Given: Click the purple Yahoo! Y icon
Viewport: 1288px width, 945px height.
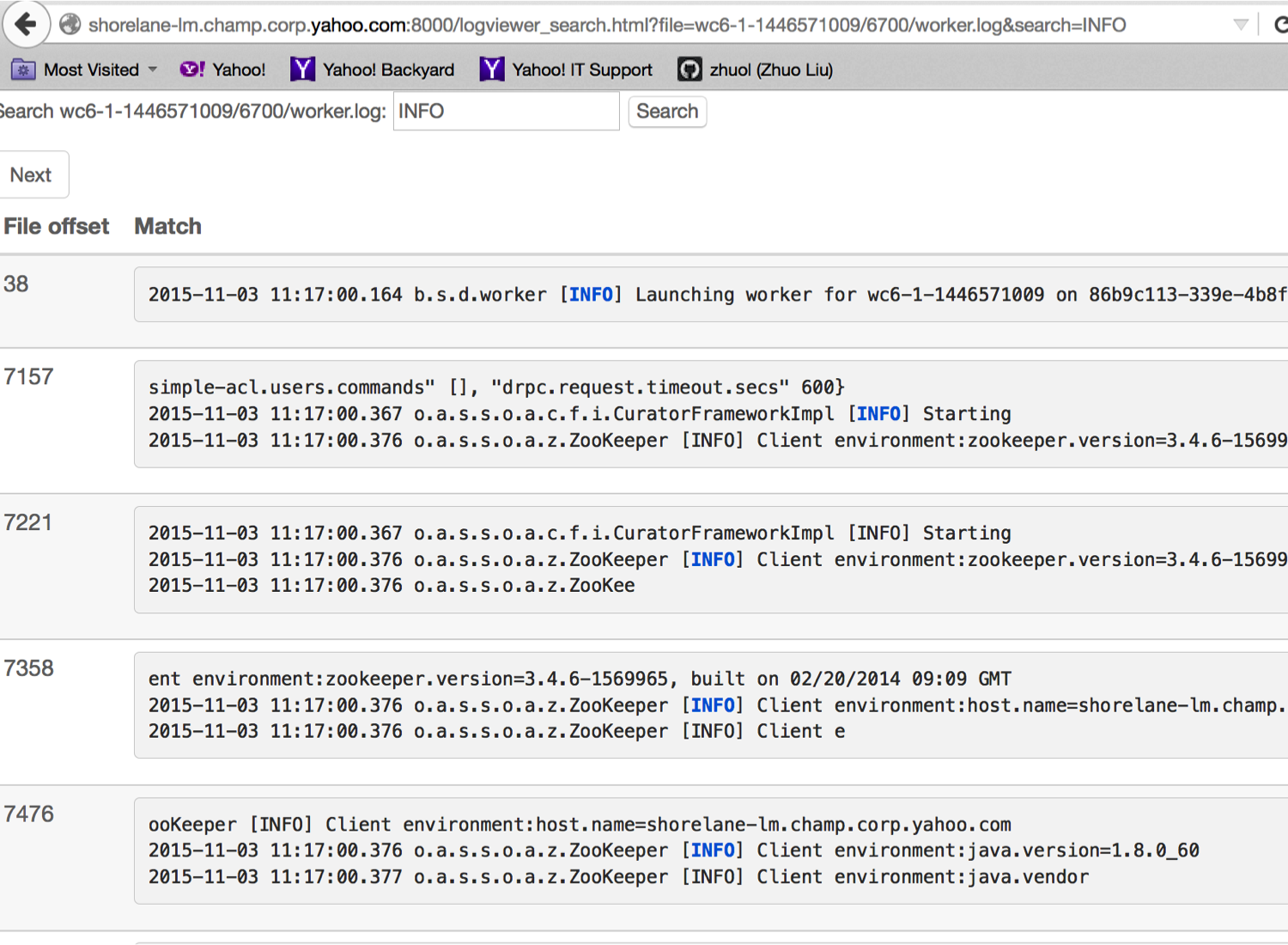Looking at the screenshot, I should (190, 70).
